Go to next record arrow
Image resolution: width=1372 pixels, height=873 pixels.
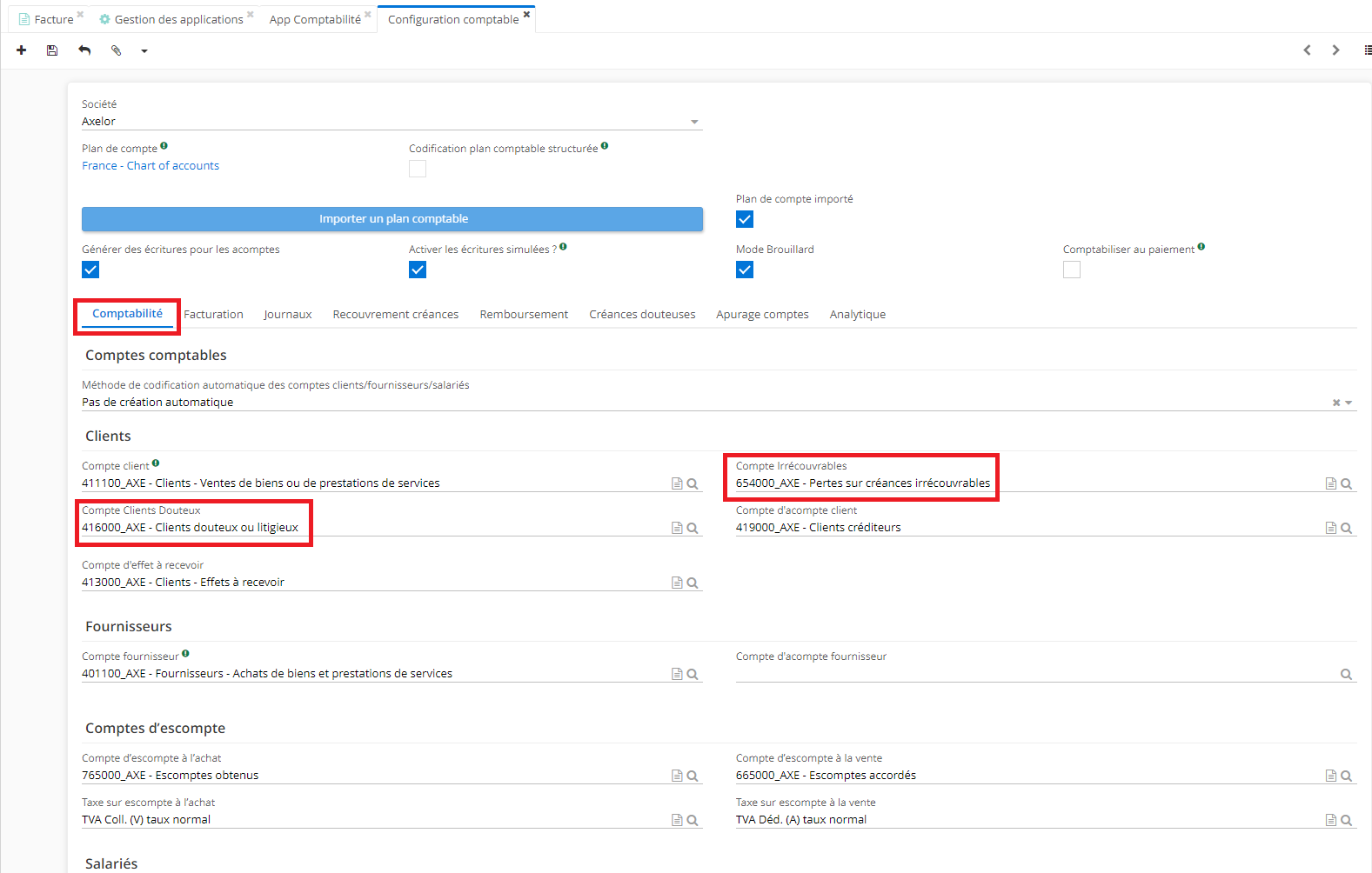tap(1335, 50)
